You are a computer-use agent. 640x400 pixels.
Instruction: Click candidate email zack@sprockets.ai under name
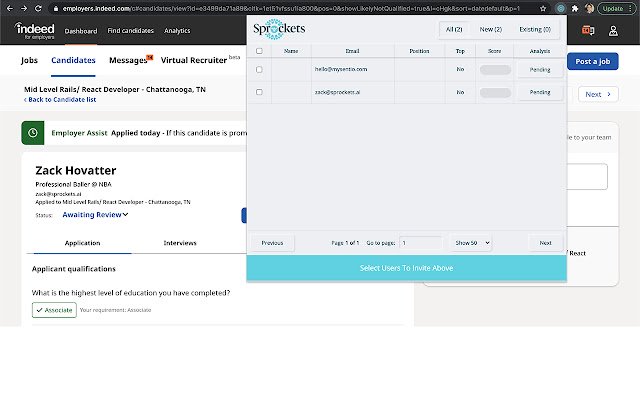coord(58,194)
